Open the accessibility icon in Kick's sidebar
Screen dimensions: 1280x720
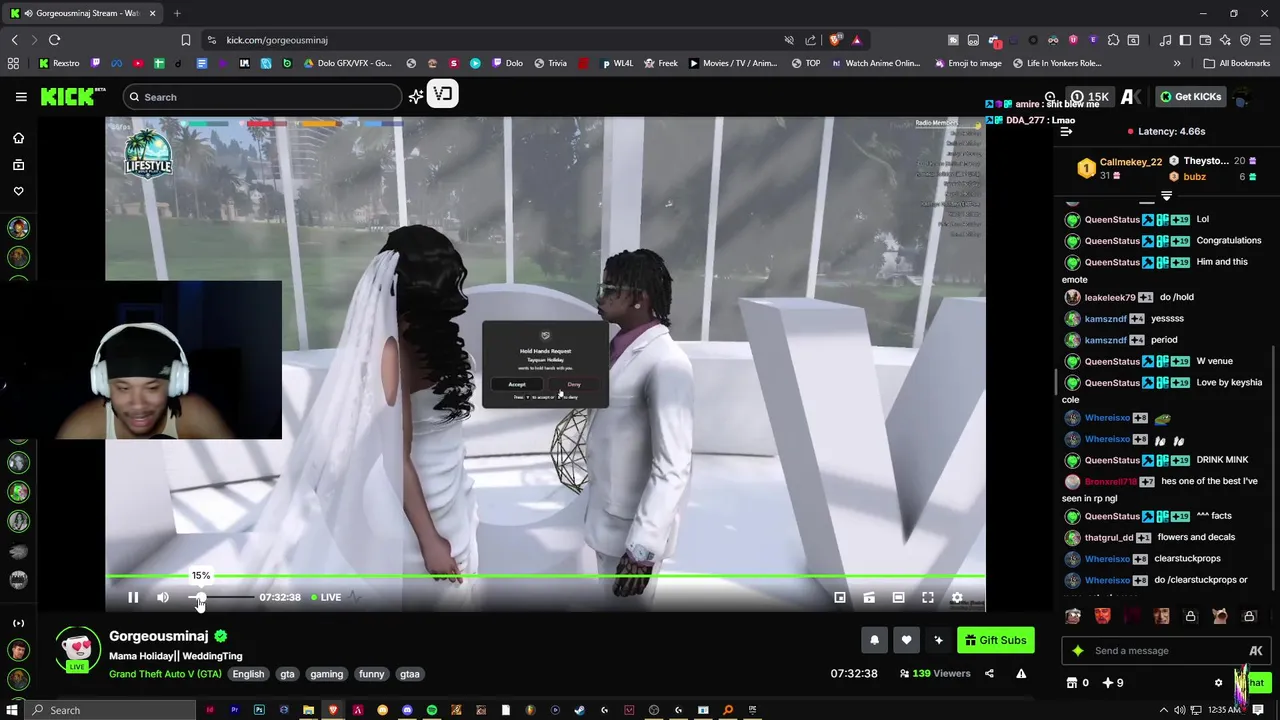[18, 623]
